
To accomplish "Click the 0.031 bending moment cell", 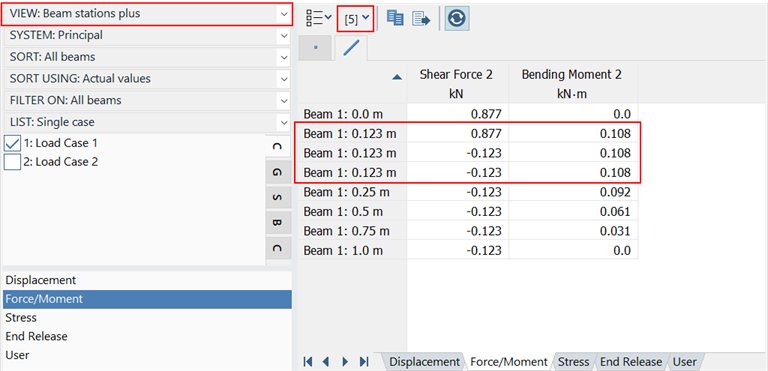I will click(x=573, y=231).
